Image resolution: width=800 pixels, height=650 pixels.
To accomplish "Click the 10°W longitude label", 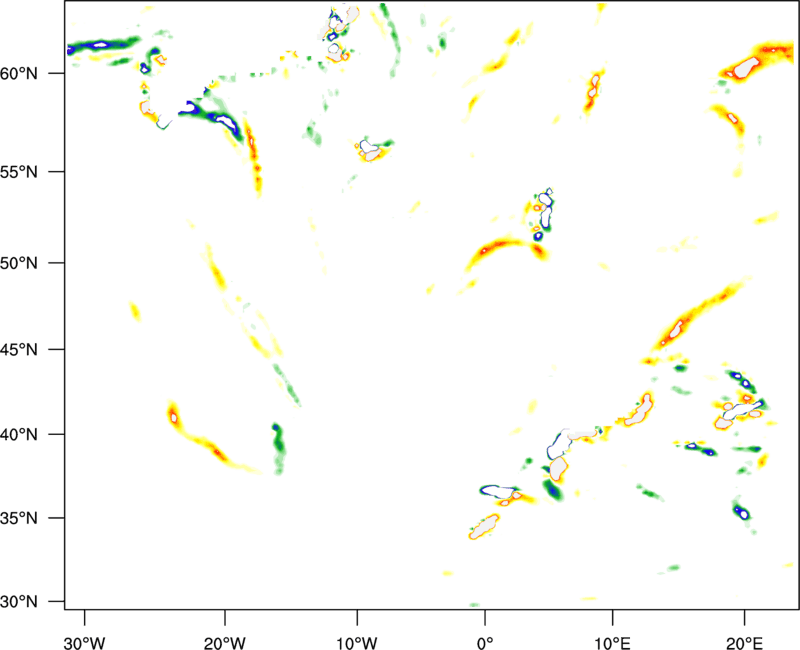I will pyautogui.click(x=357, y=643).
